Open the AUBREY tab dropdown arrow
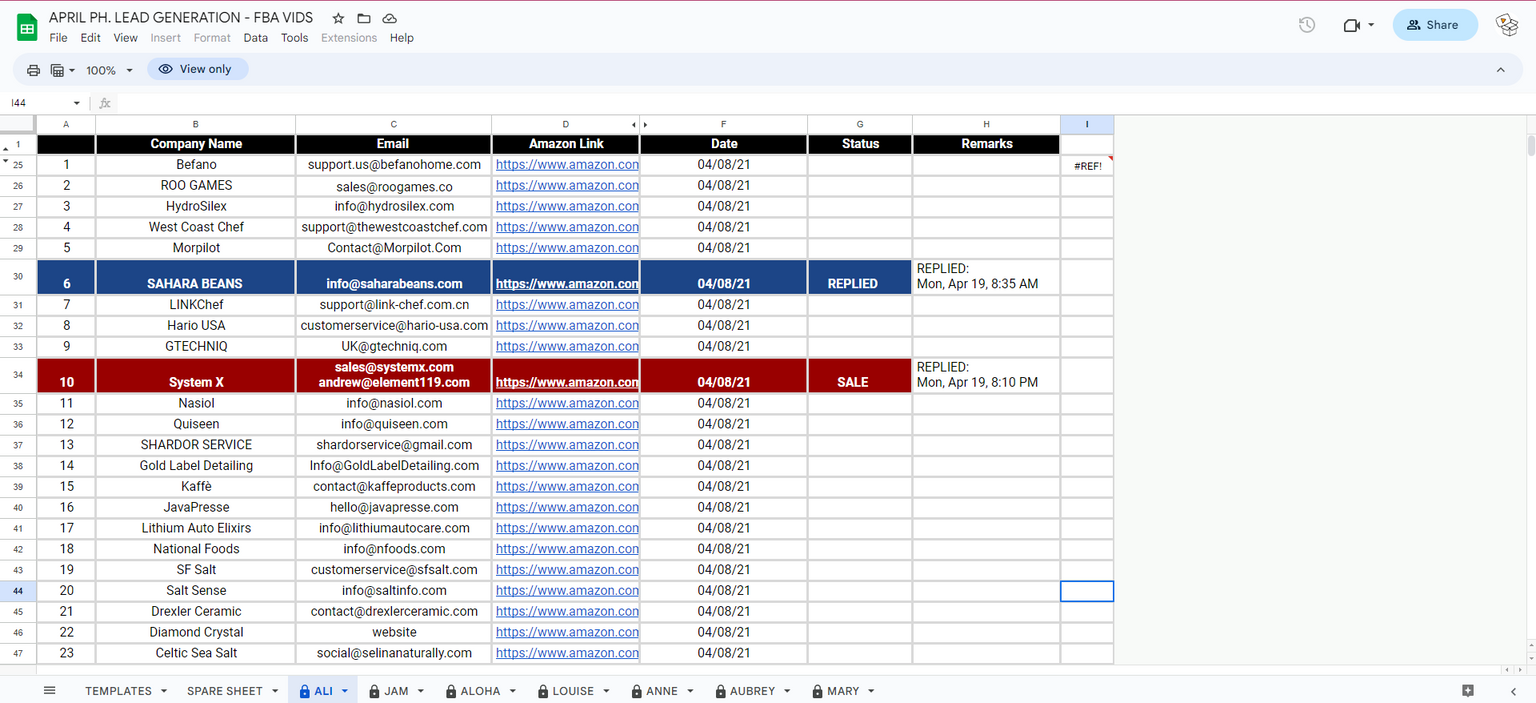 787,691
